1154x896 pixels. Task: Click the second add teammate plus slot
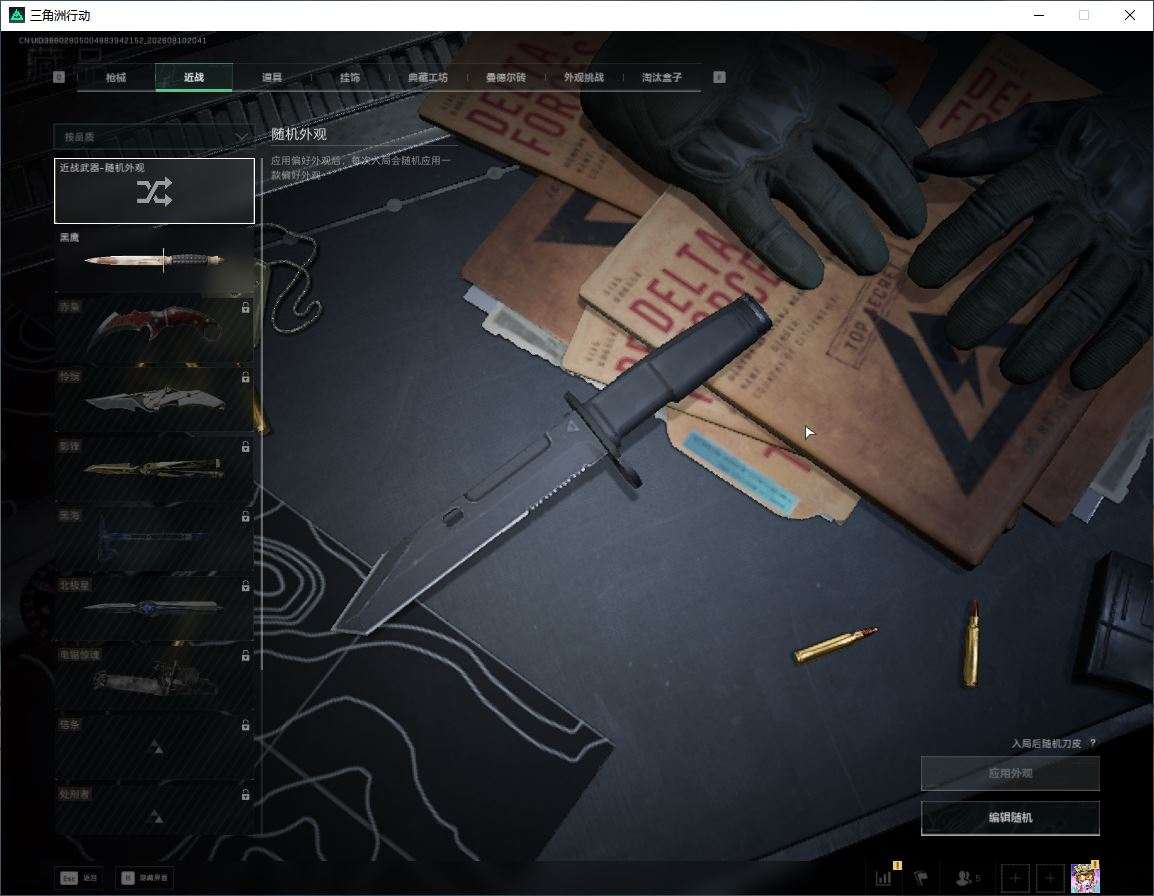(x=1050, y=878)
